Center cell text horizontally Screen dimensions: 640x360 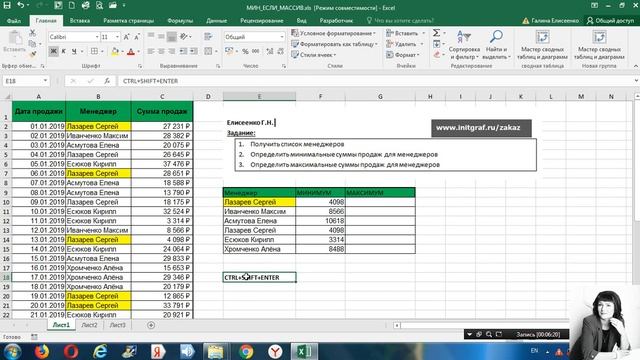pyautogui.click(x=162, y=51)
